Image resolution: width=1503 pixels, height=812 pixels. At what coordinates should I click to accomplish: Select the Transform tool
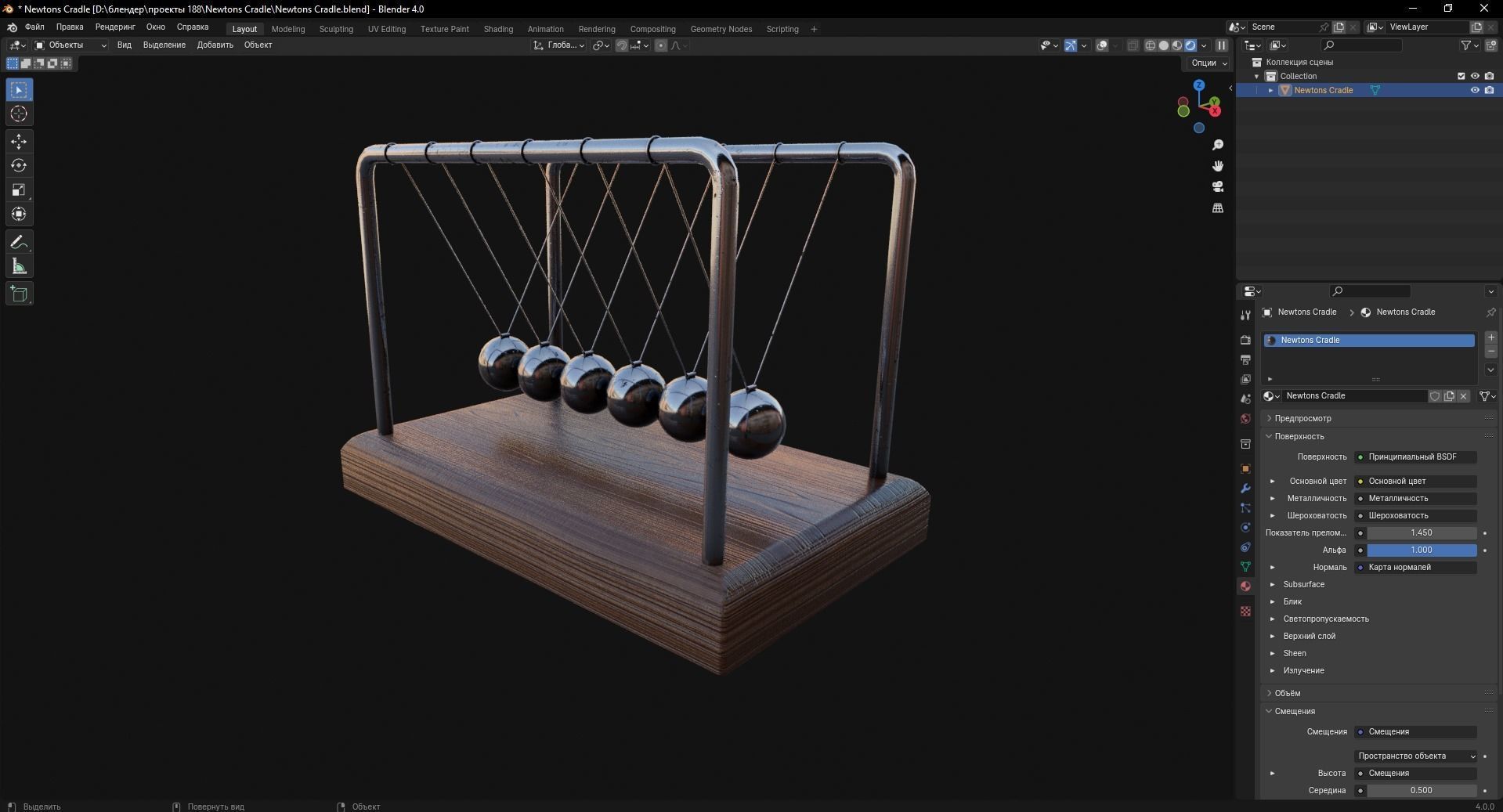19,215
